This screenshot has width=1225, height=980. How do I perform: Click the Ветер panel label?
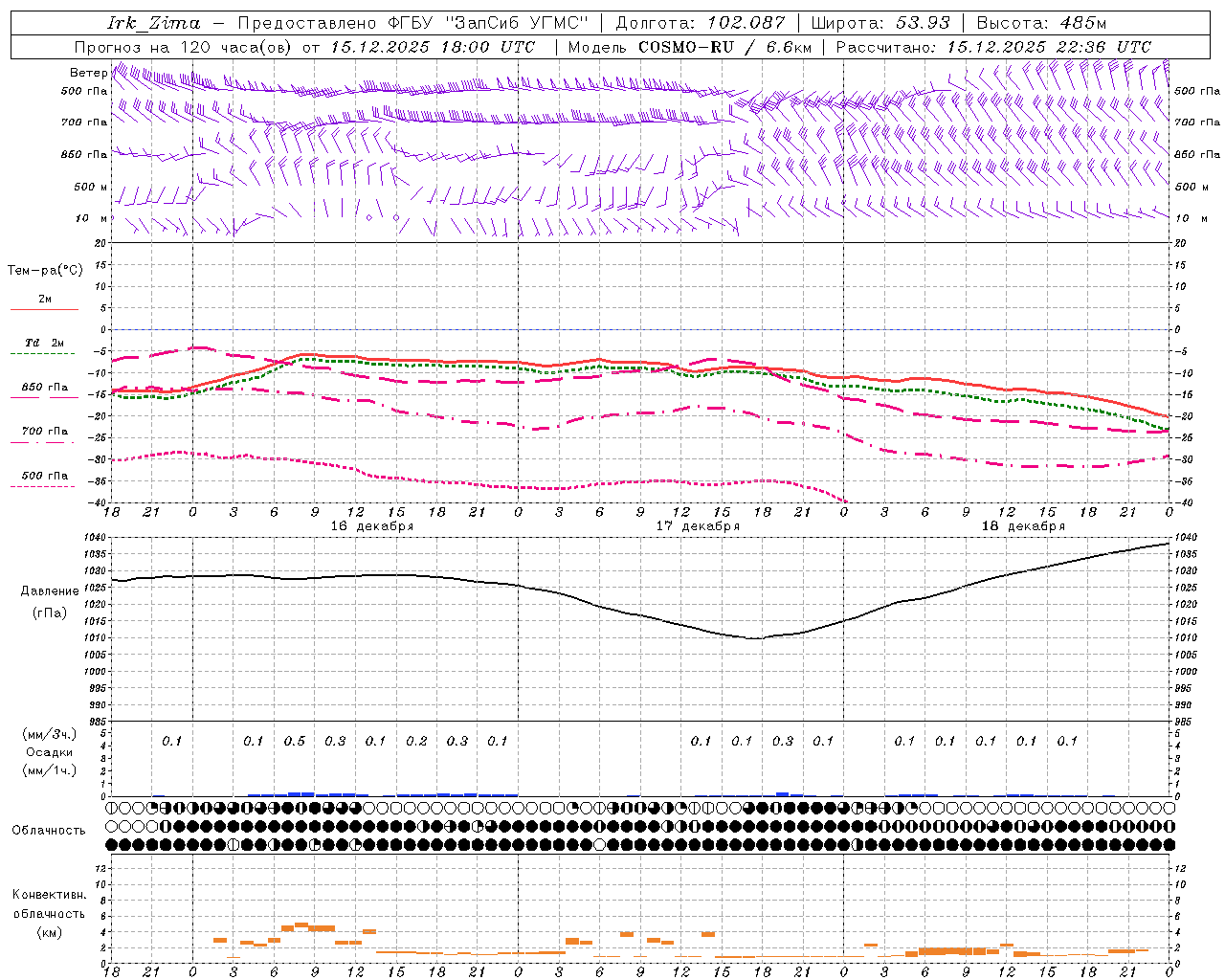pyautogui.click(x=88, y=73)
